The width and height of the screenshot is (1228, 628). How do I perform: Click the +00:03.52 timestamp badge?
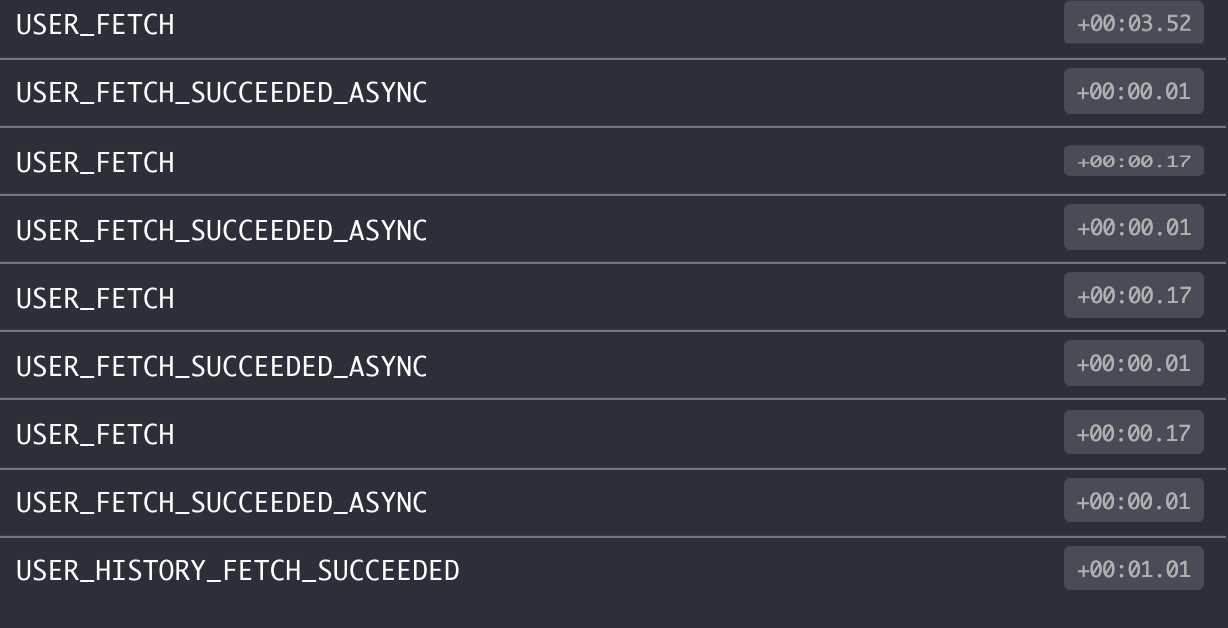click(1133, 23)
